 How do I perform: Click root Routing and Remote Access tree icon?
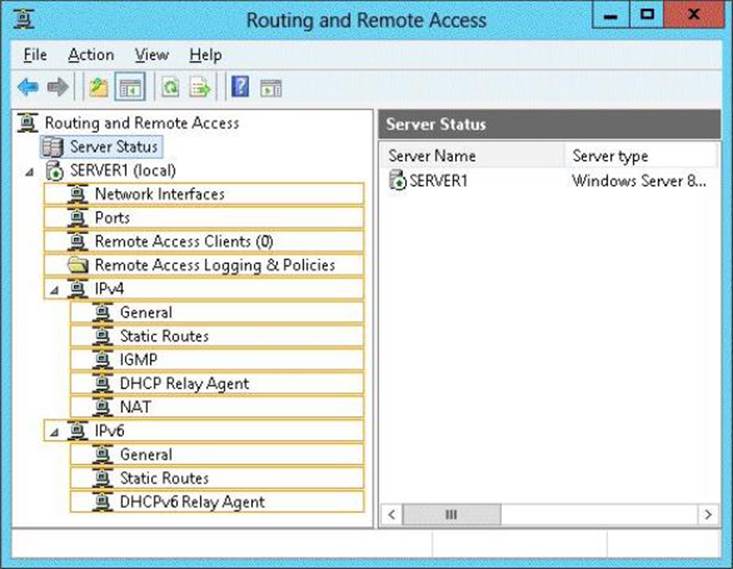[x=28, y=123]
